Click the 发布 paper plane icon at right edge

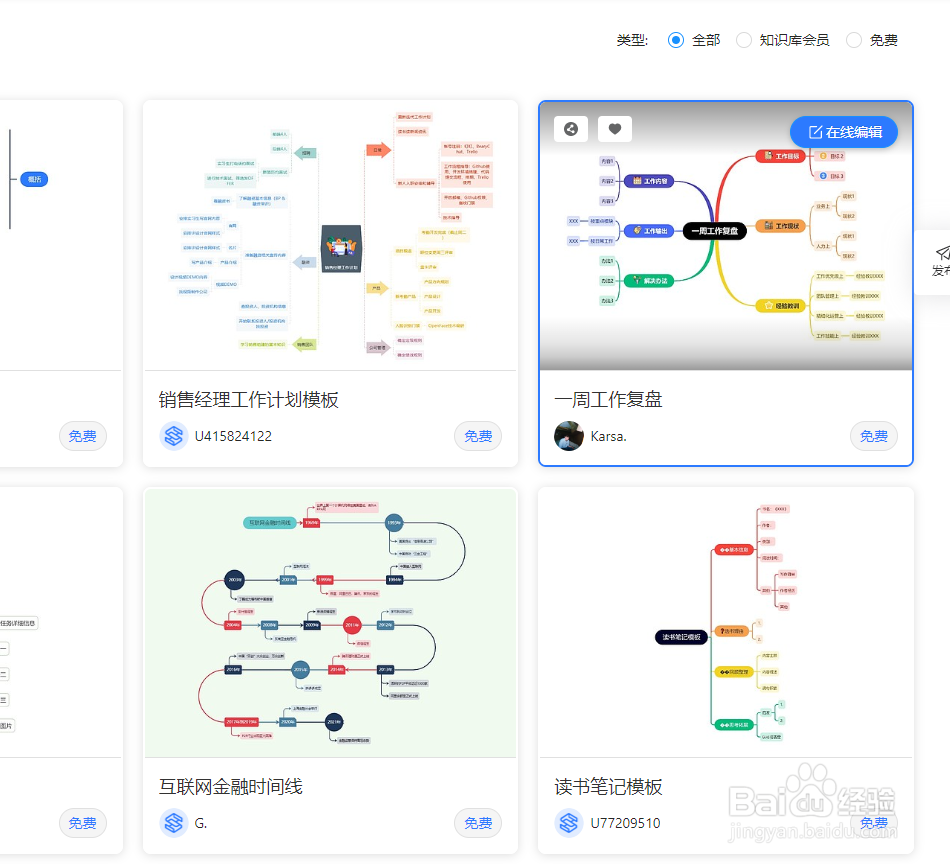(943, 253)
